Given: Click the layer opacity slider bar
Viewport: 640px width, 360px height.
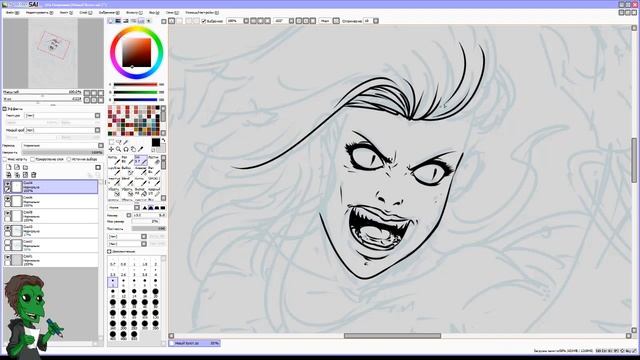Looking at the screenshot, I should pos(62,152).
